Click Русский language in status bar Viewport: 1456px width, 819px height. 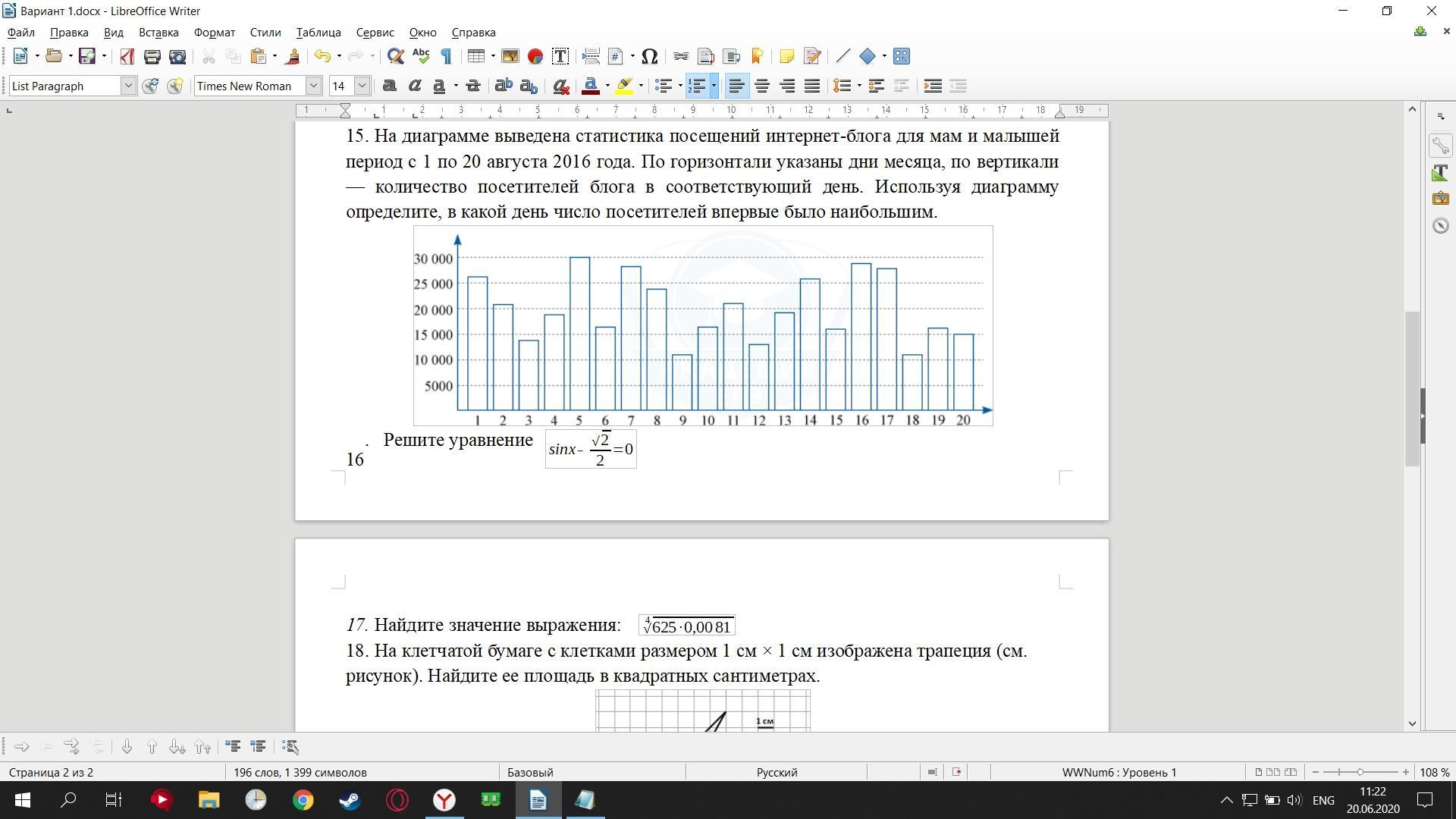point(777,772)
